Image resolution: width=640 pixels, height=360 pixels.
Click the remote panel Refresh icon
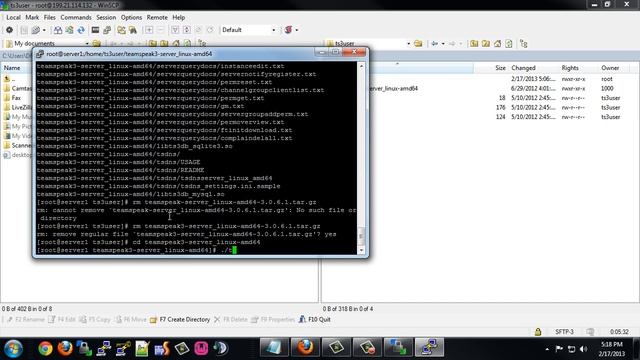(509, 43)
